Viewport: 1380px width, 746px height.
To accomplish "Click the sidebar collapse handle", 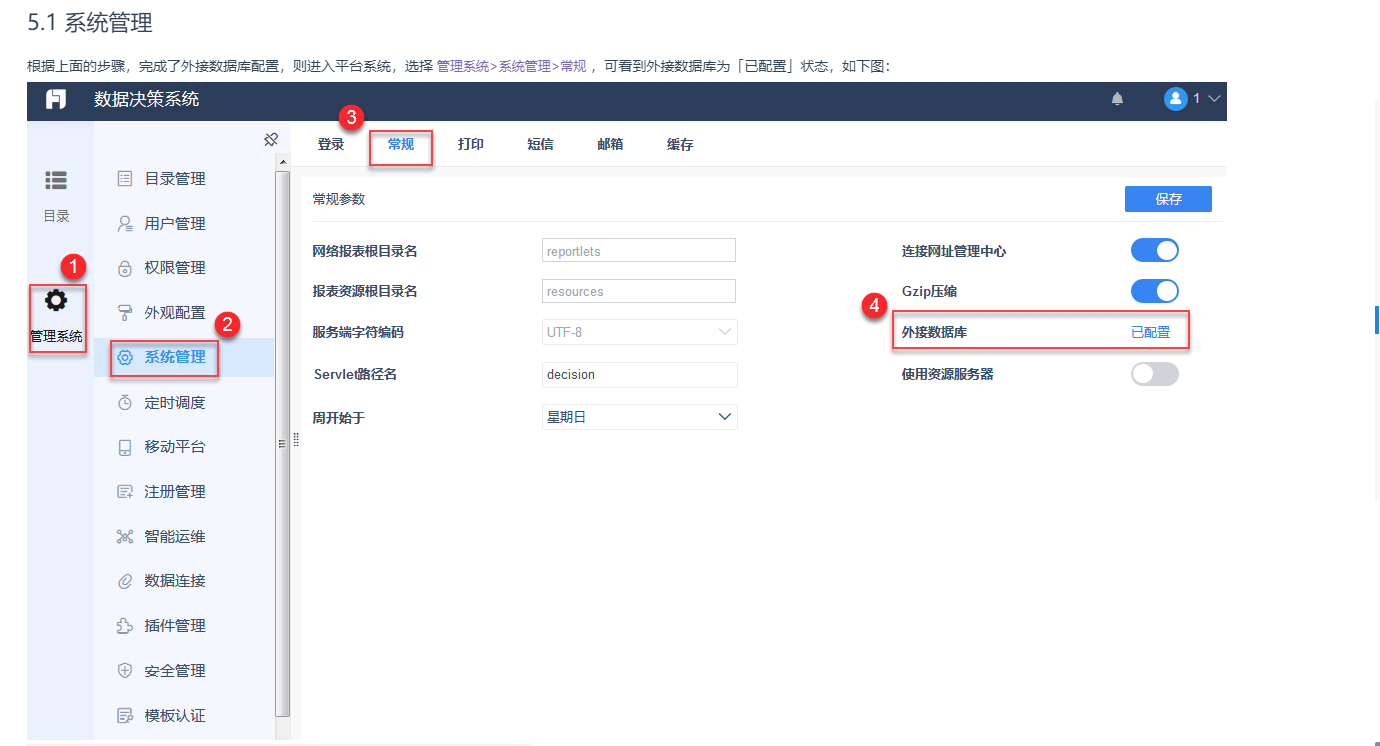I will (x=296, y=440).
